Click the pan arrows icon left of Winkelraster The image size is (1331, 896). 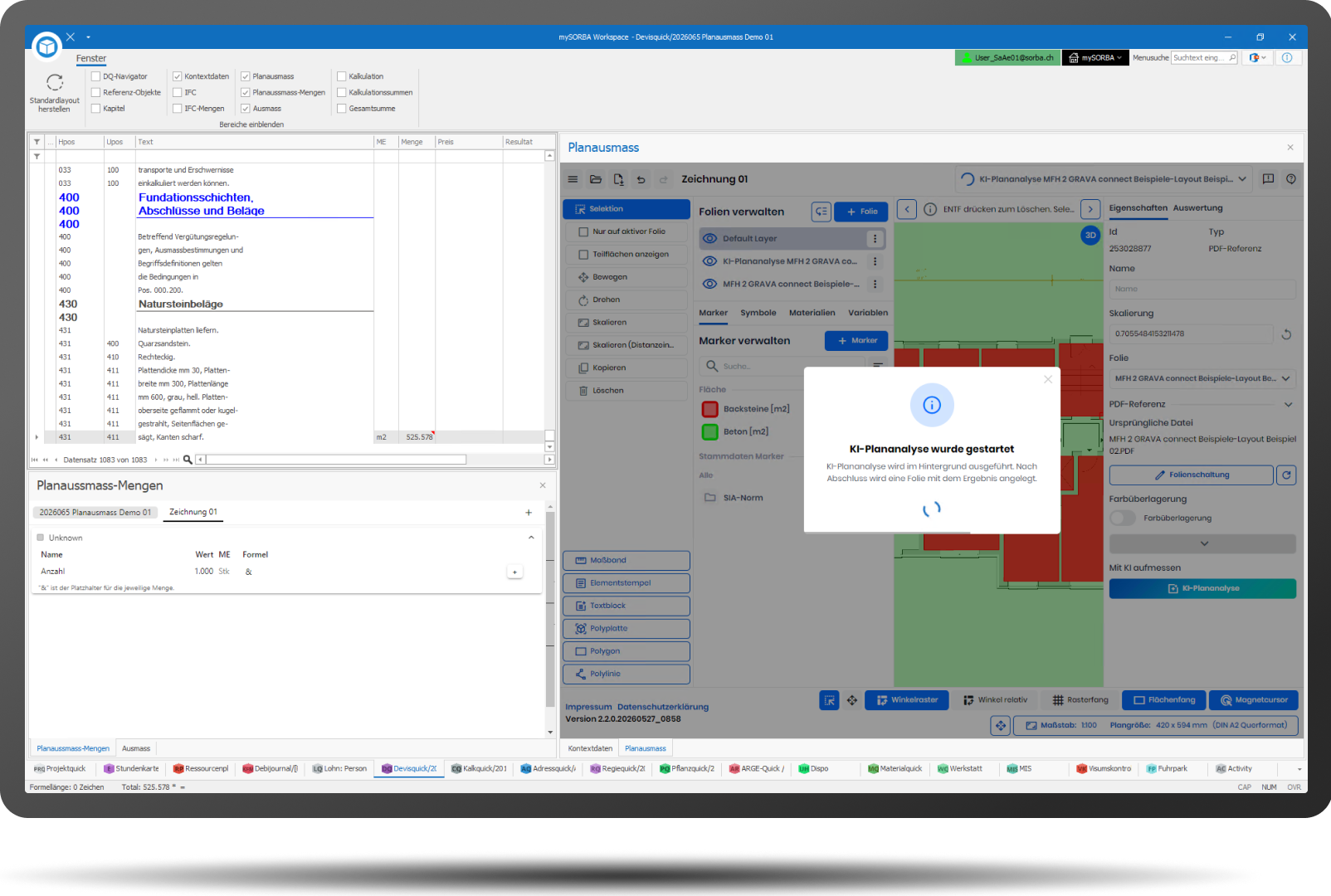click(852, 700)
